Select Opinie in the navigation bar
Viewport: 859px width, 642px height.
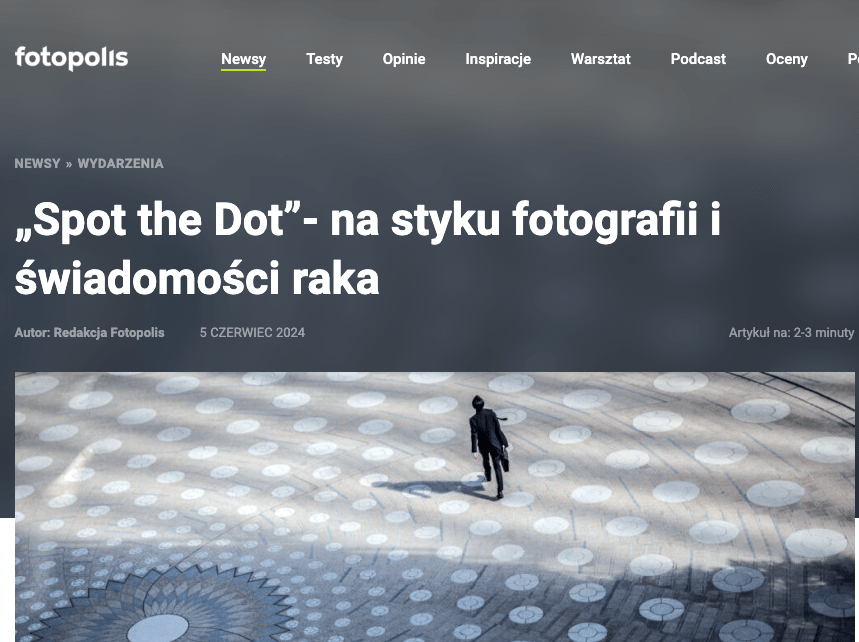[404, 59]
